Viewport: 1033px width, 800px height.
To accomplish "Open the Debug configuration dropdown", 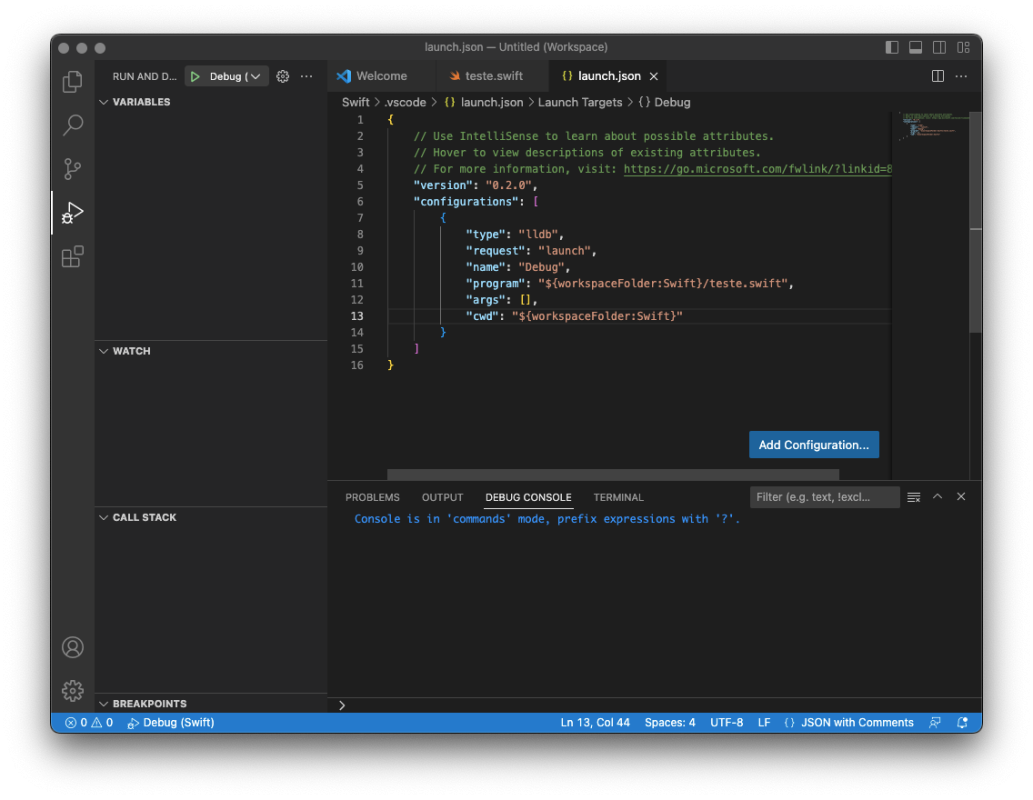I will 255,75.
